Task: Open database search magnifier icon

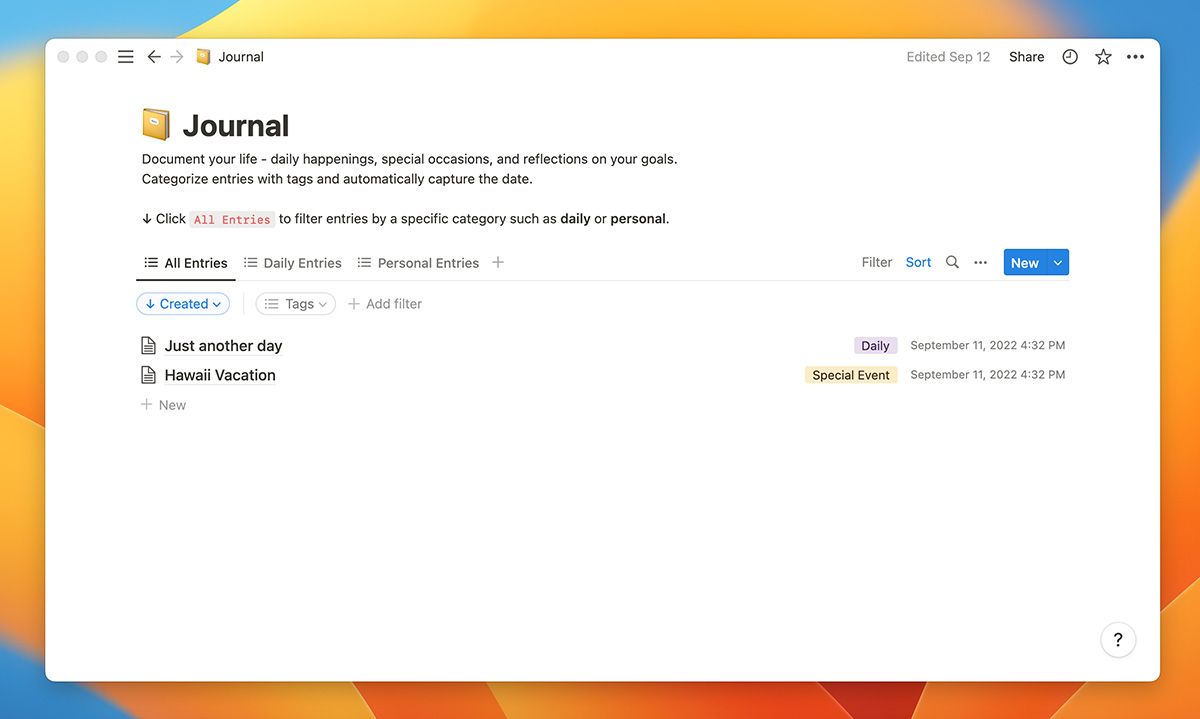Action: click(x=952, y=262)
